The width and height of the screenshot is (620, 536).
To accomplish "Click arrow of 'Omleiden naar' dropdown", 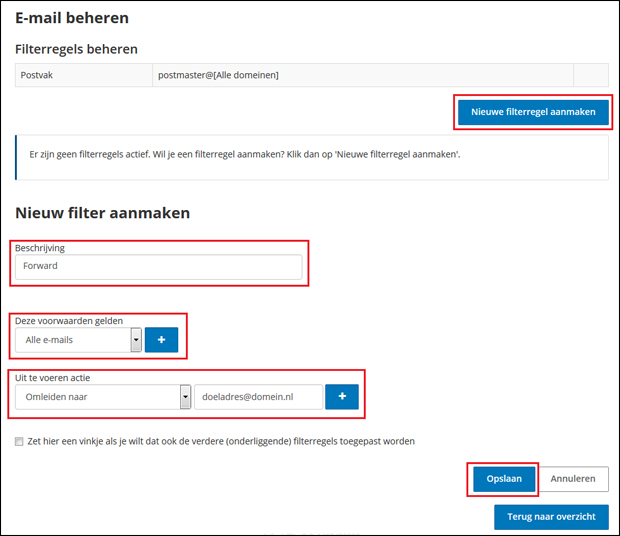I will coord(185,397).
